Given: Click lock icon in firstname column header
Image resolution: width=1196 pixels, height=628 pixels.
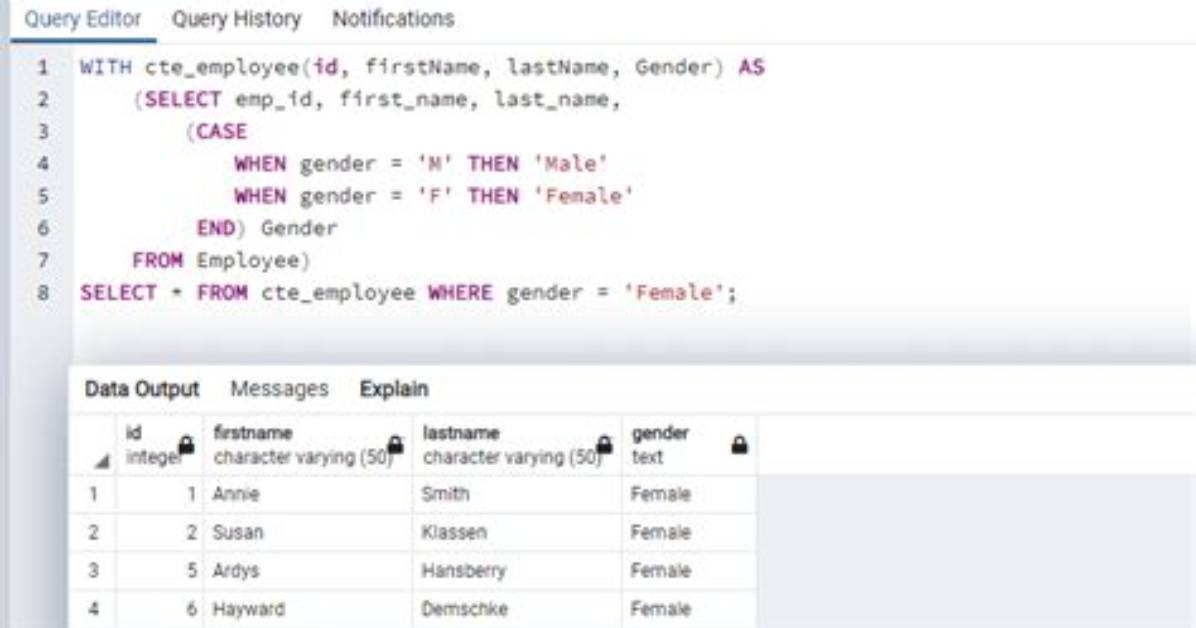Looking at the screenshot, I should 395,445.
